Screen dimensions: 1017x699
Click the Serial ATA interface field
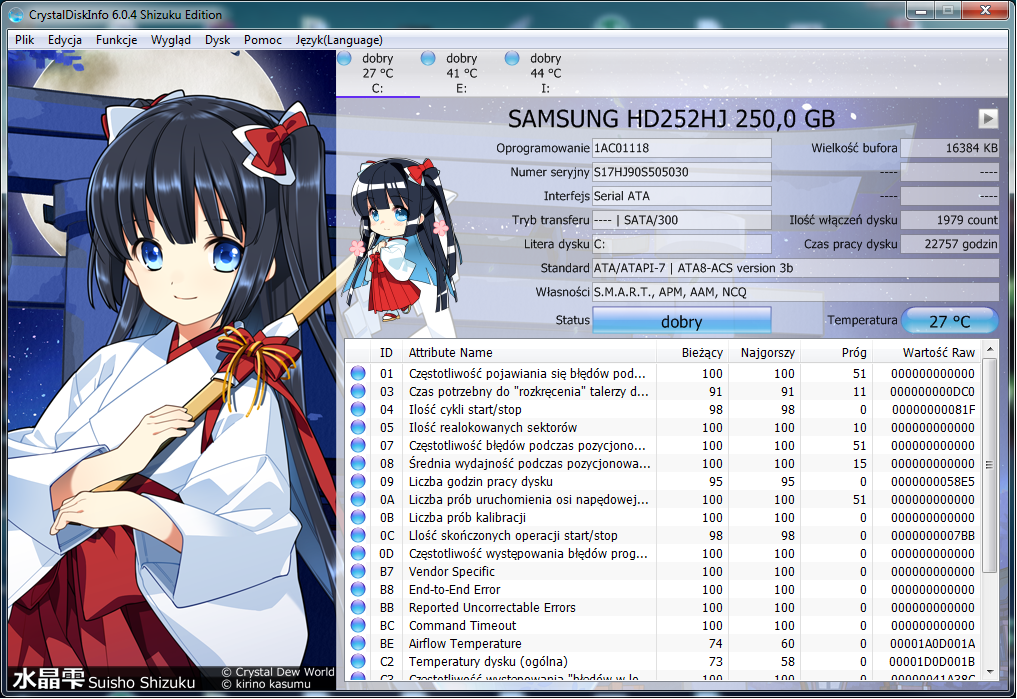point(682,196)
